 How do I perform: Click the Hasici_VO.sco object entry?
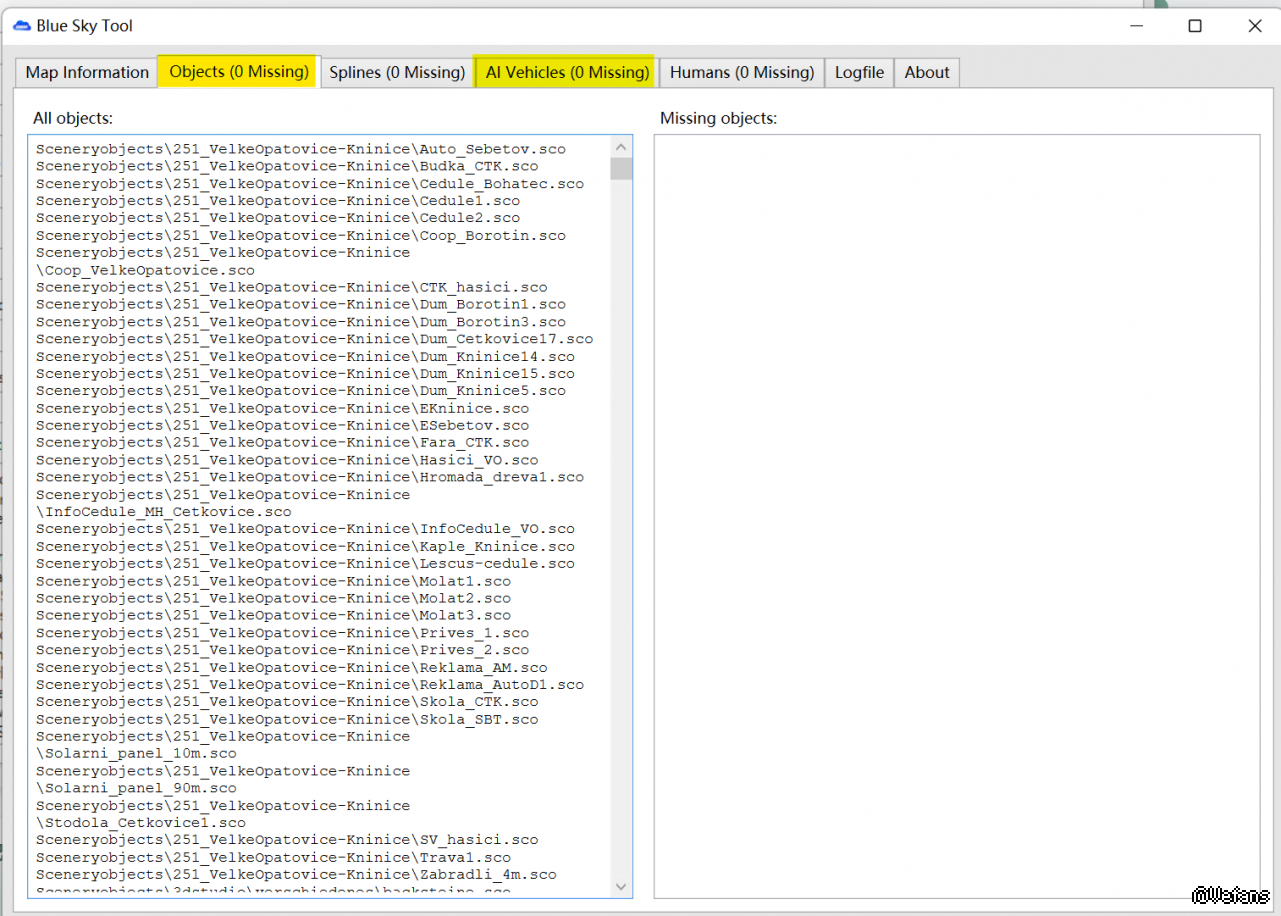pyautogui.click(x=286, y=460)
